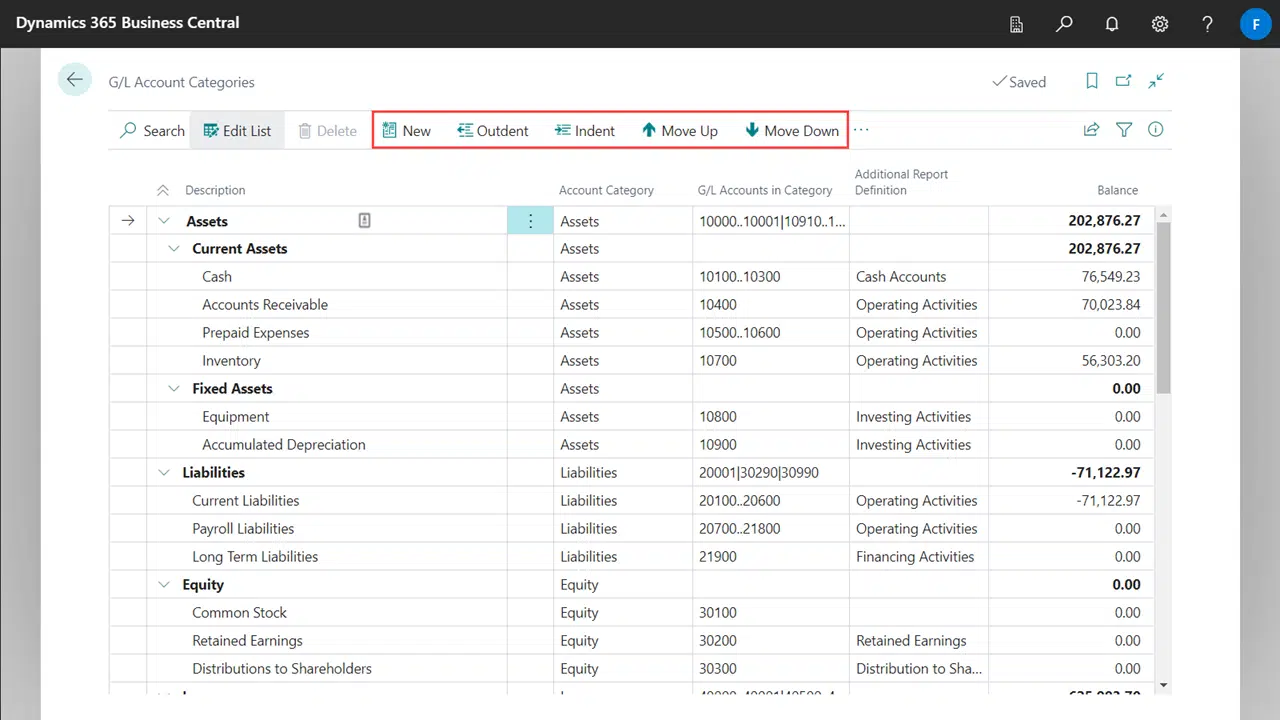Collapse the Equity category
1280x720 pixels.
(164, 585)
